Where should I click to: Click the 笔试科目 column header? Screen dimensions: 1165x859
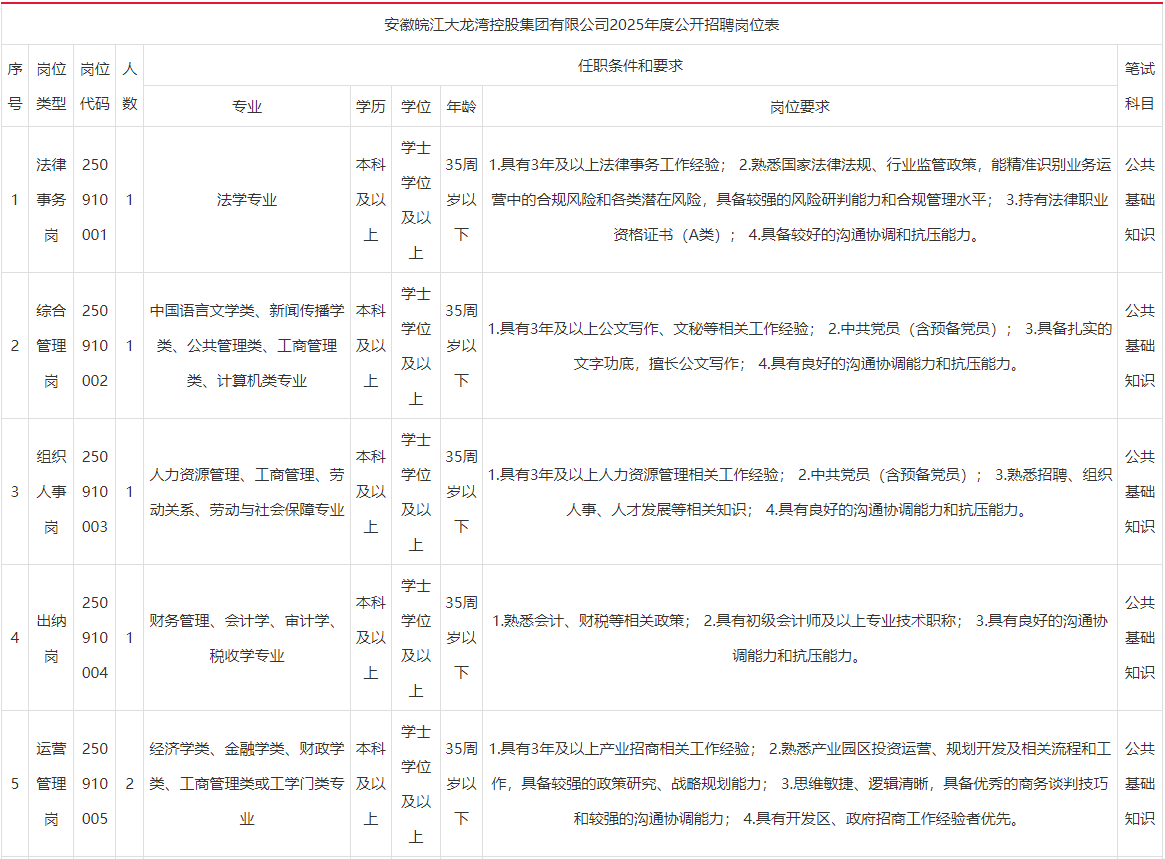1140,85
